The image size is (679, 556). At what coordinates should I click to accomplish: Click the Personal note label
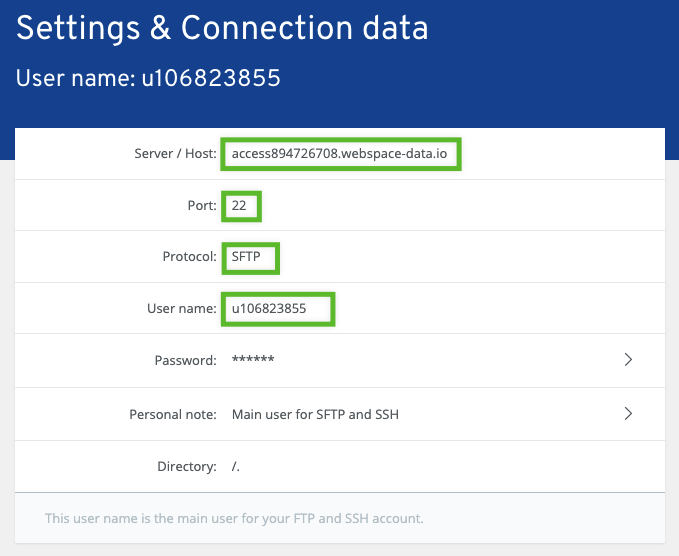(x=173, y=414)
